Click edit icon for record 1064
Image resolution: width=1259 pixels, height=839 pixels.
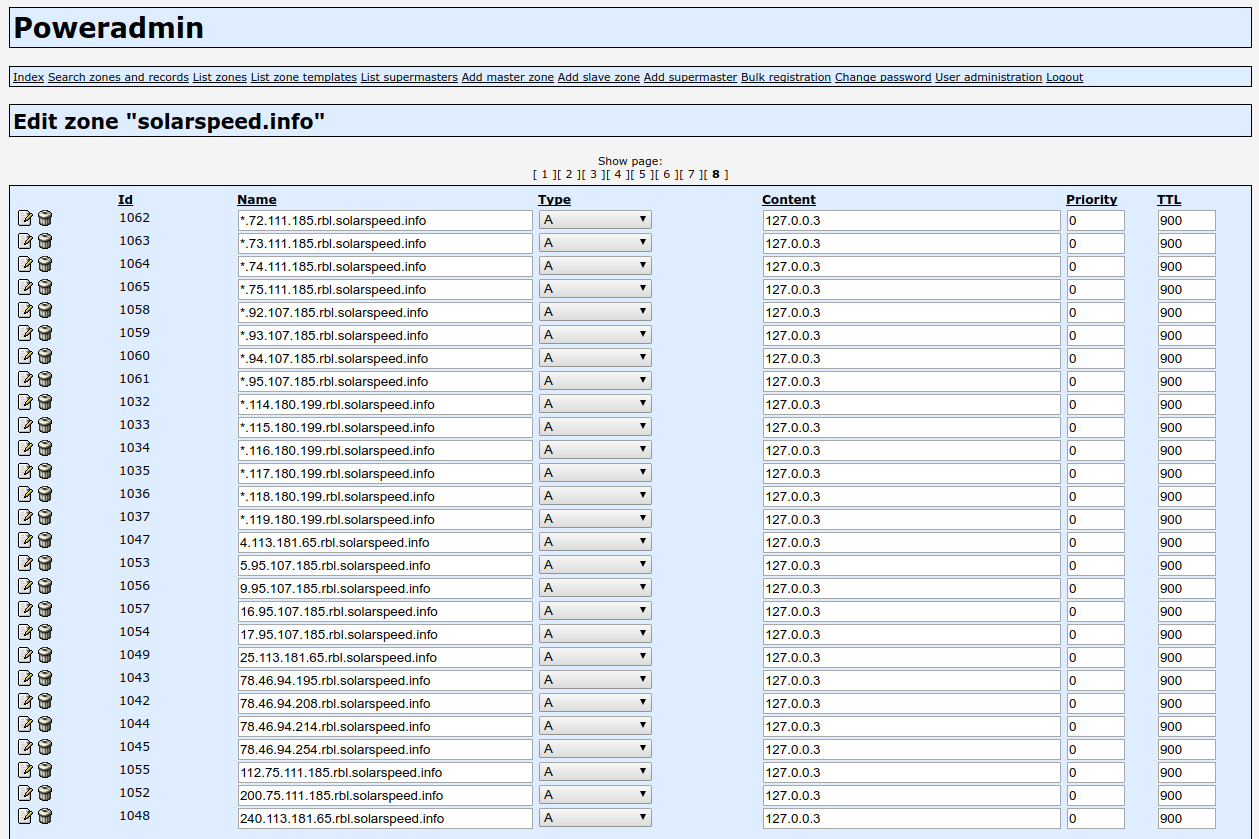[x=26, y=264]
